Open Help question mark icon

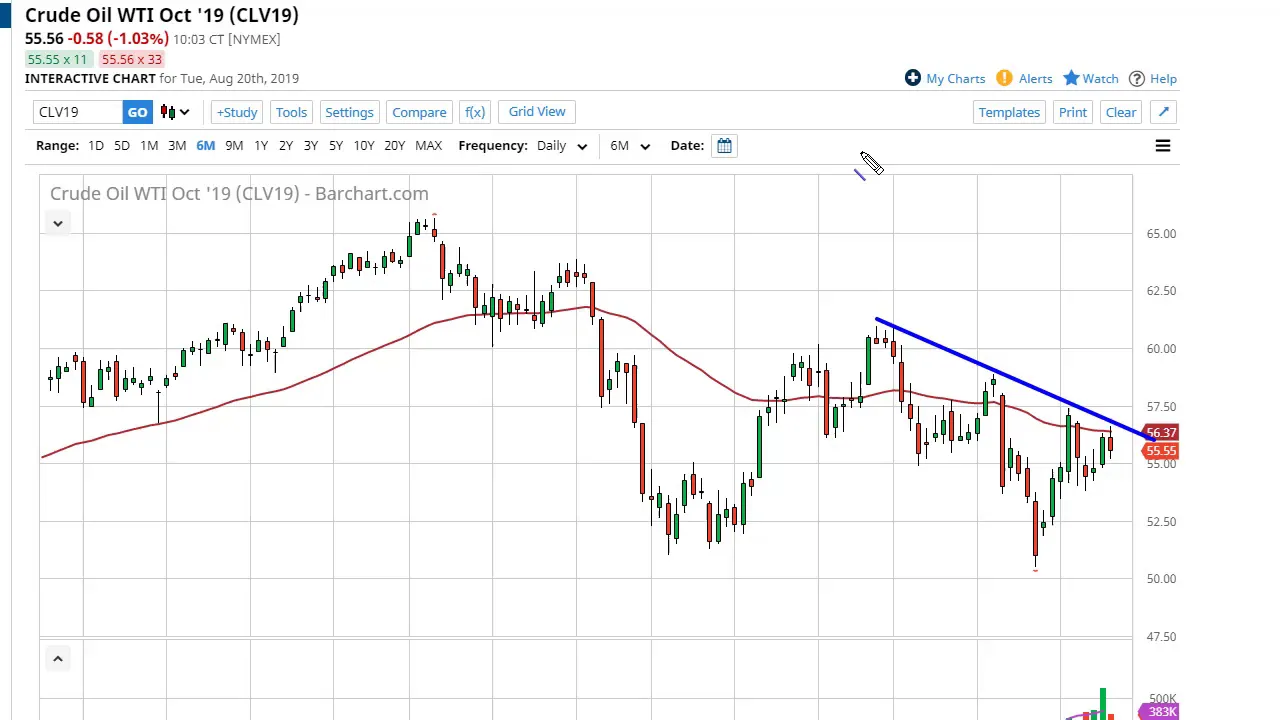coord(1137,78)
